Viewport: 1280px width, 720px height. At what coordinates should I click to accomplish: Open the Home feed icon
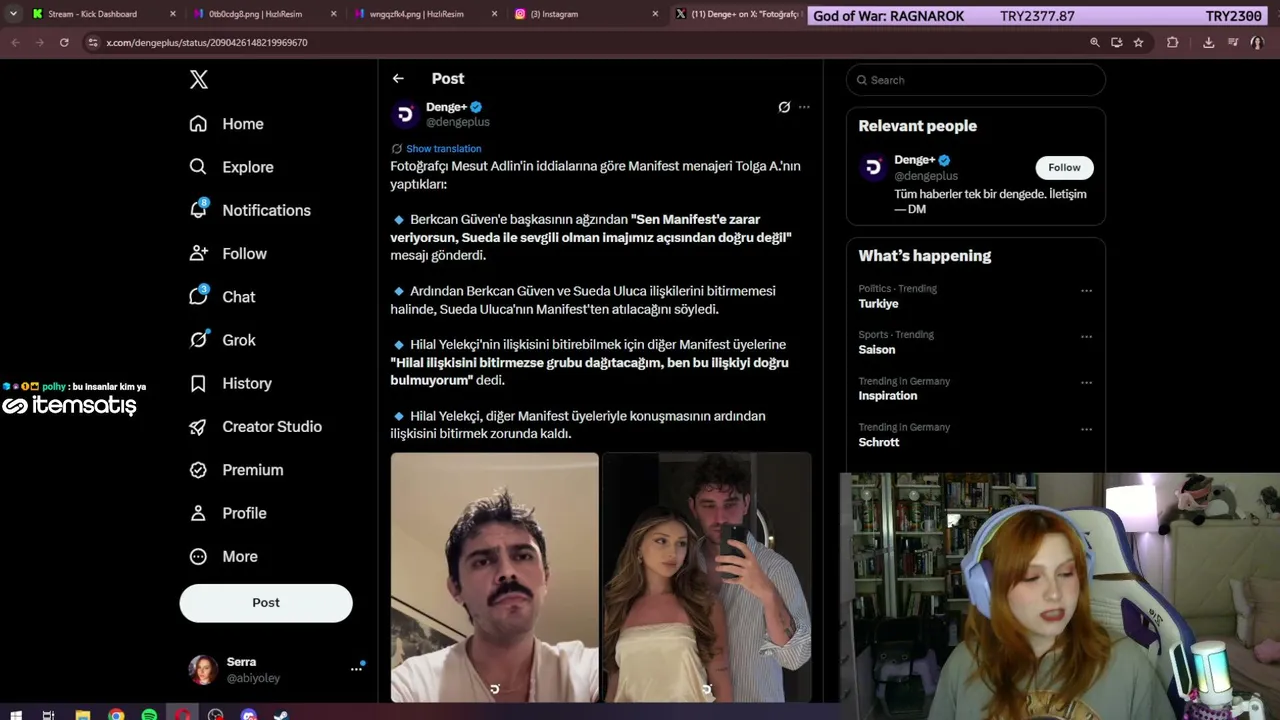pyautogui.click(x=198, y=124)
